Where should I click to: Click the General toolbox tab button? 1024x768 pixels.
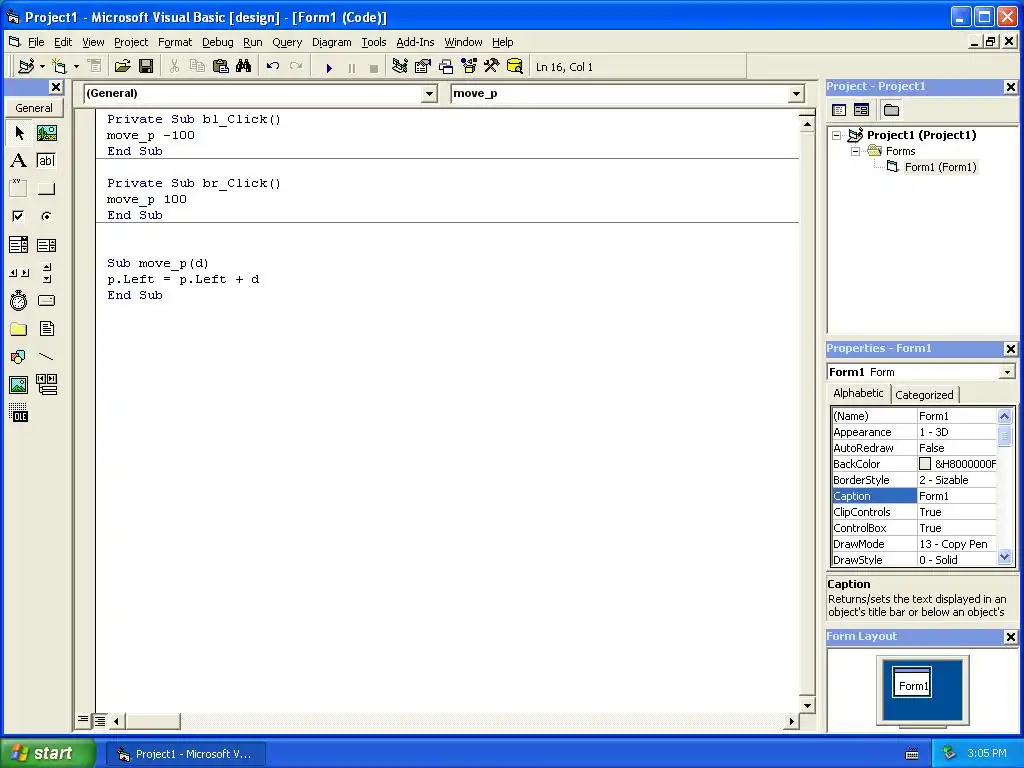click(x=34, y=108)
